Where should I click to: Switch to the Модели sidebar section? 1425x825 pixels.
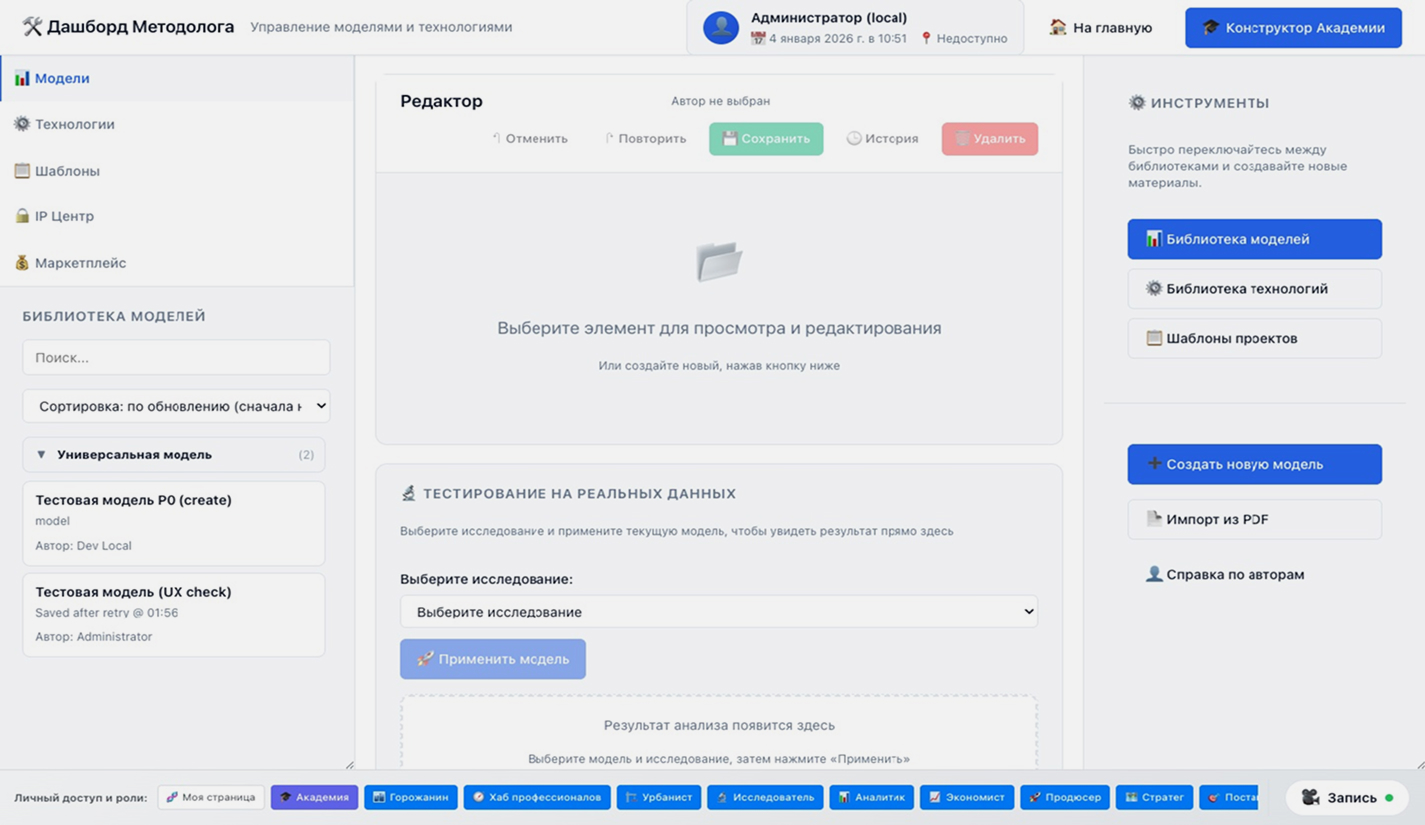(62, 78)
